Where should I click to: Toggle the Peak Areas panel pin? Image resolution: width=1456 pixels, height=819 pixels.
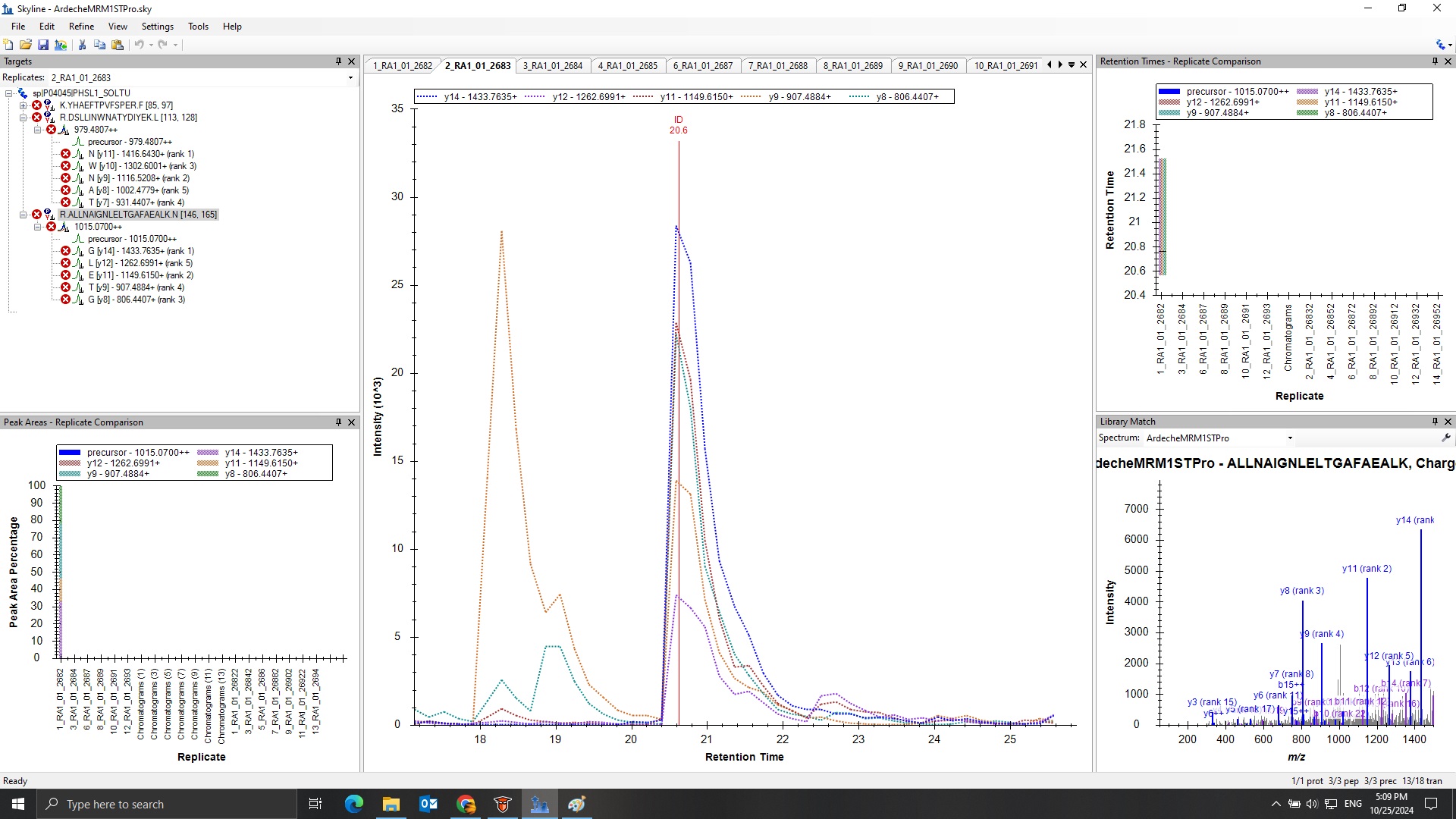(x=338, y=422)
